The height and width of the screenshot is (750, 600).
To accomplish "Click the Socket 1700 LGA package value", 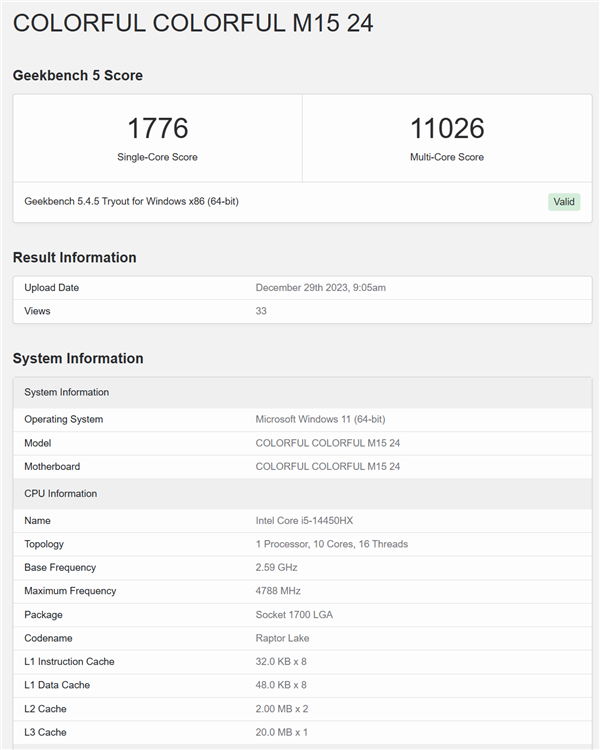I will [x=296, y=615].
